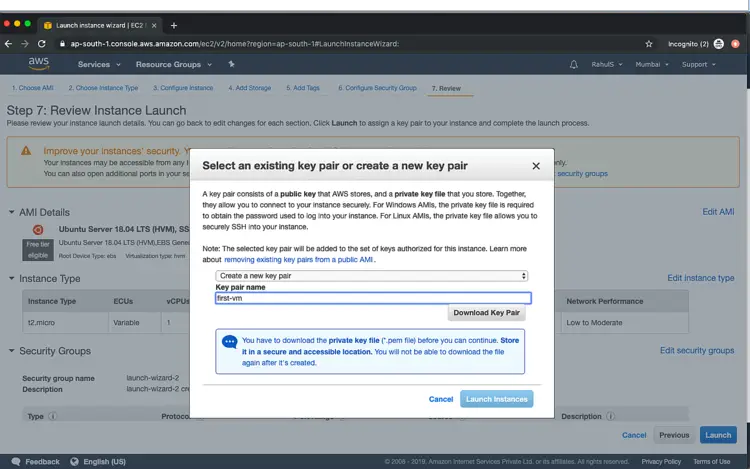Open the Mumbai region menu

651,65
